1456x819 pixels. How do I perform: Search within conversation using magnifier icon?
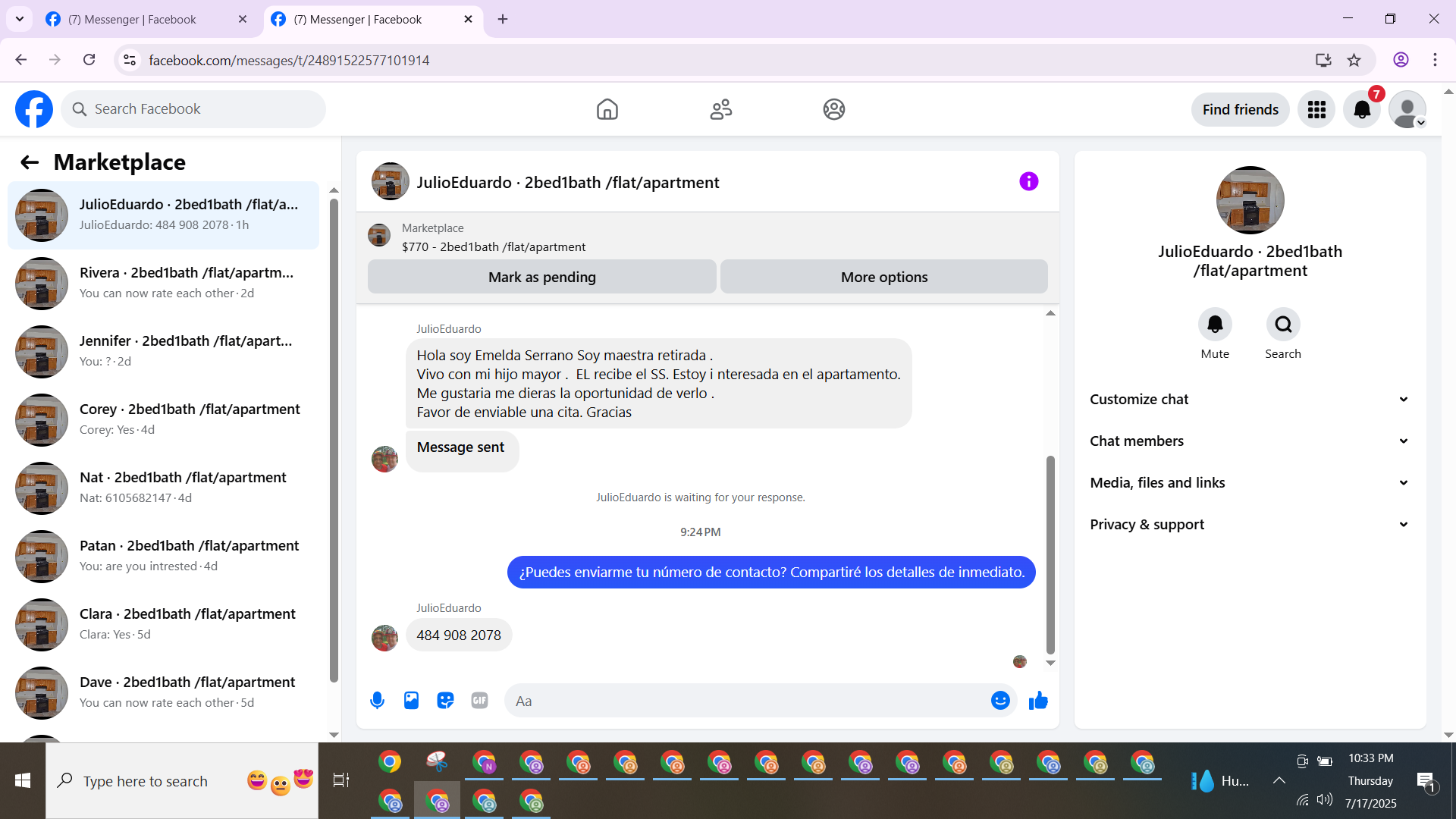click(x=1283, y=325)
